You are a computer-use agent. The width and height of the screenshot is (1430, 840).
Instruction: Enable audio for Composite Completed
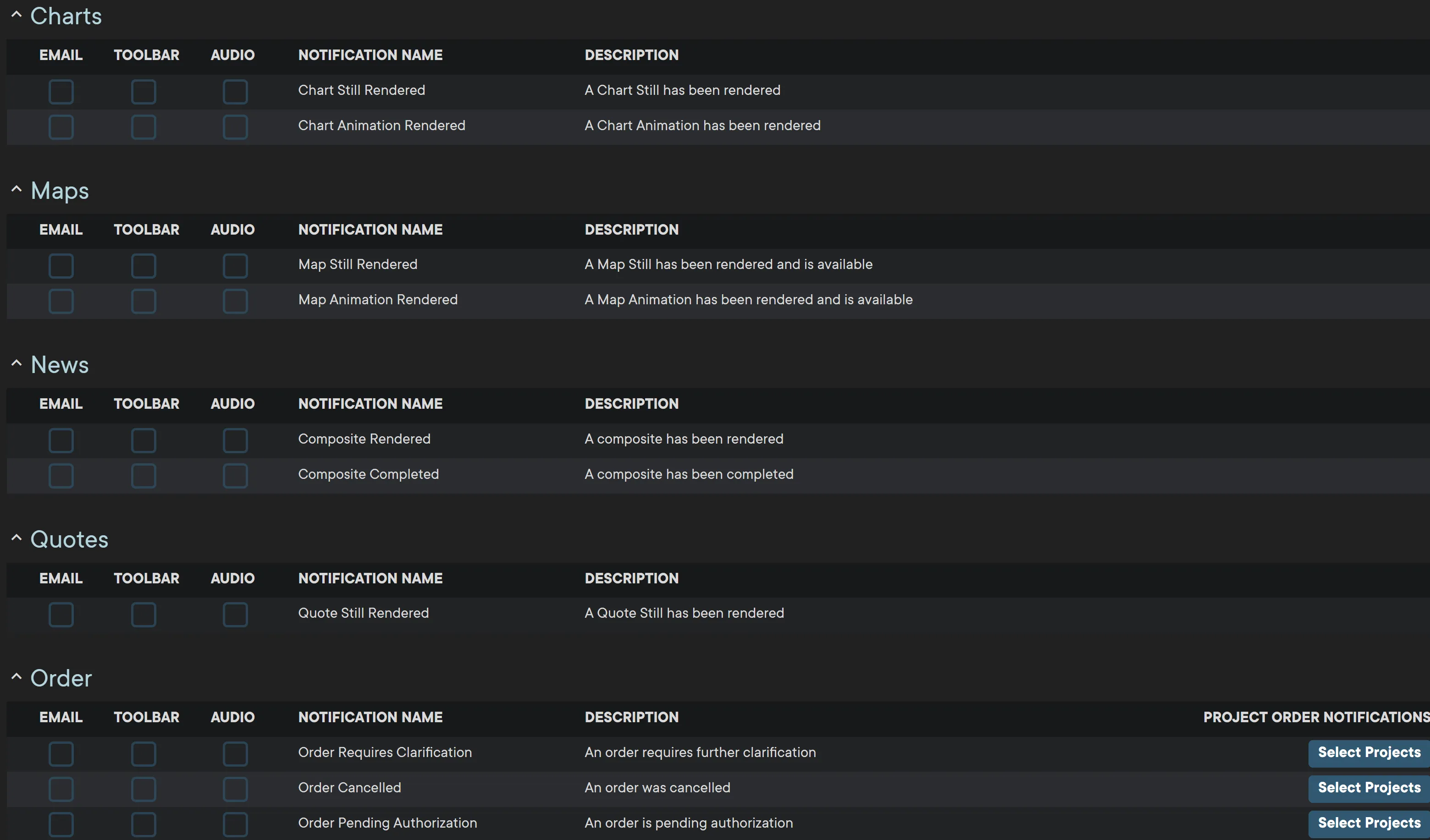tap(235, 476)
